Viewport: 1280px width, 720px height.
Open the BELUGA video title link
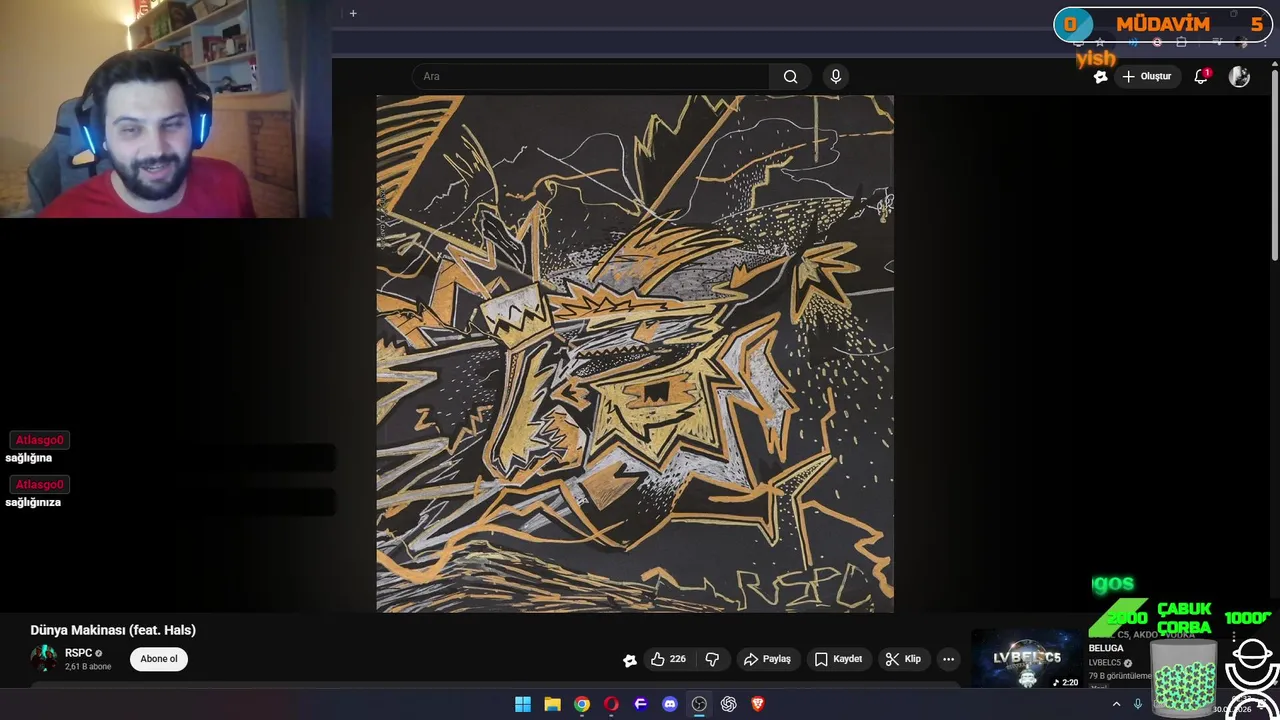[x=1106, y=648]
